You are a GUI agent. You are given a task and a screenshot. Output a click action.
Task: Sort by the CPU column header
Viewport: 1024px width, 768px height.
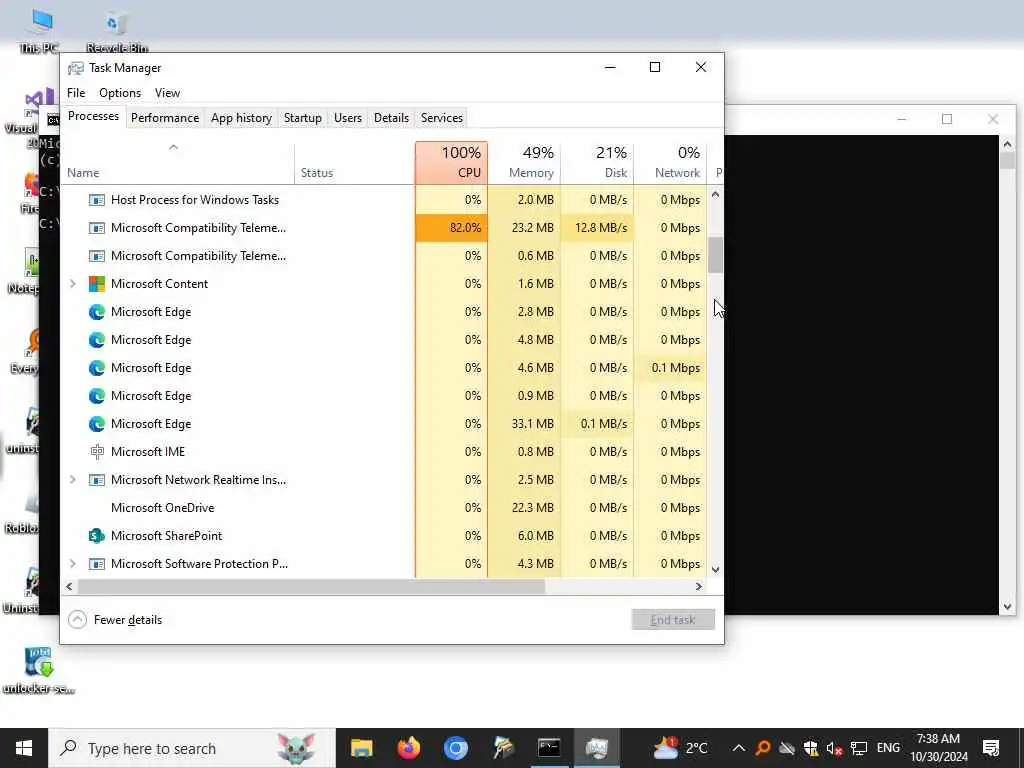tap(451, 163)
